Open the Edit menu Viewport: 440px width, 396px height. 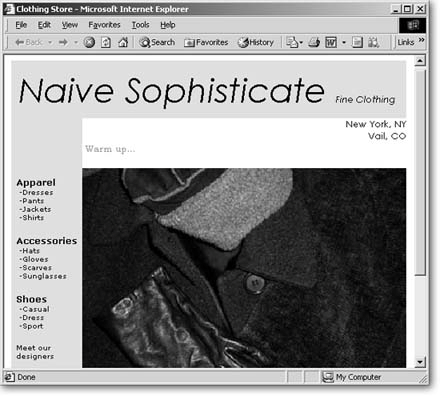44,25
